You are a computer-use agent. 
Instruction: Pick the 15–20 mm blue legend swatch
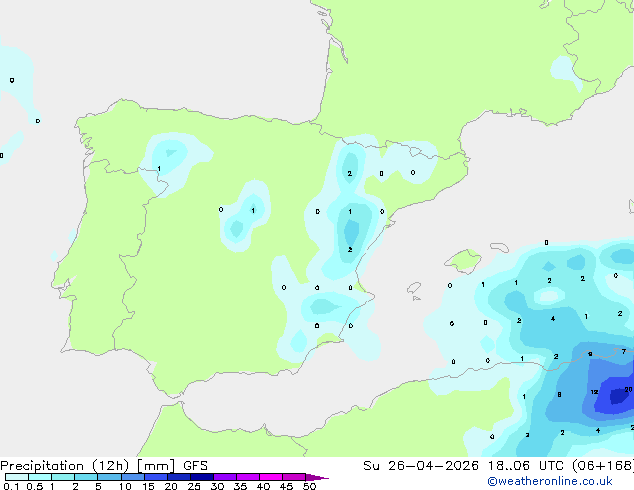click(156, 477)
